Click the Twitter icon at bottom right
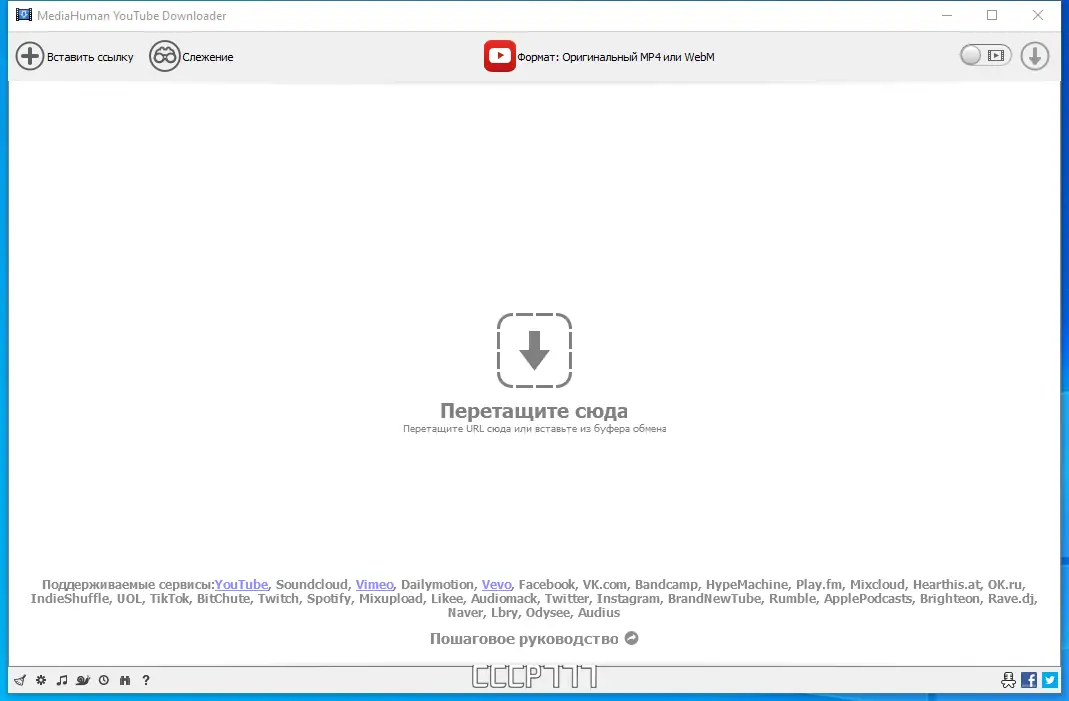Viewport: 1069px width, 701px height. 1049,680
